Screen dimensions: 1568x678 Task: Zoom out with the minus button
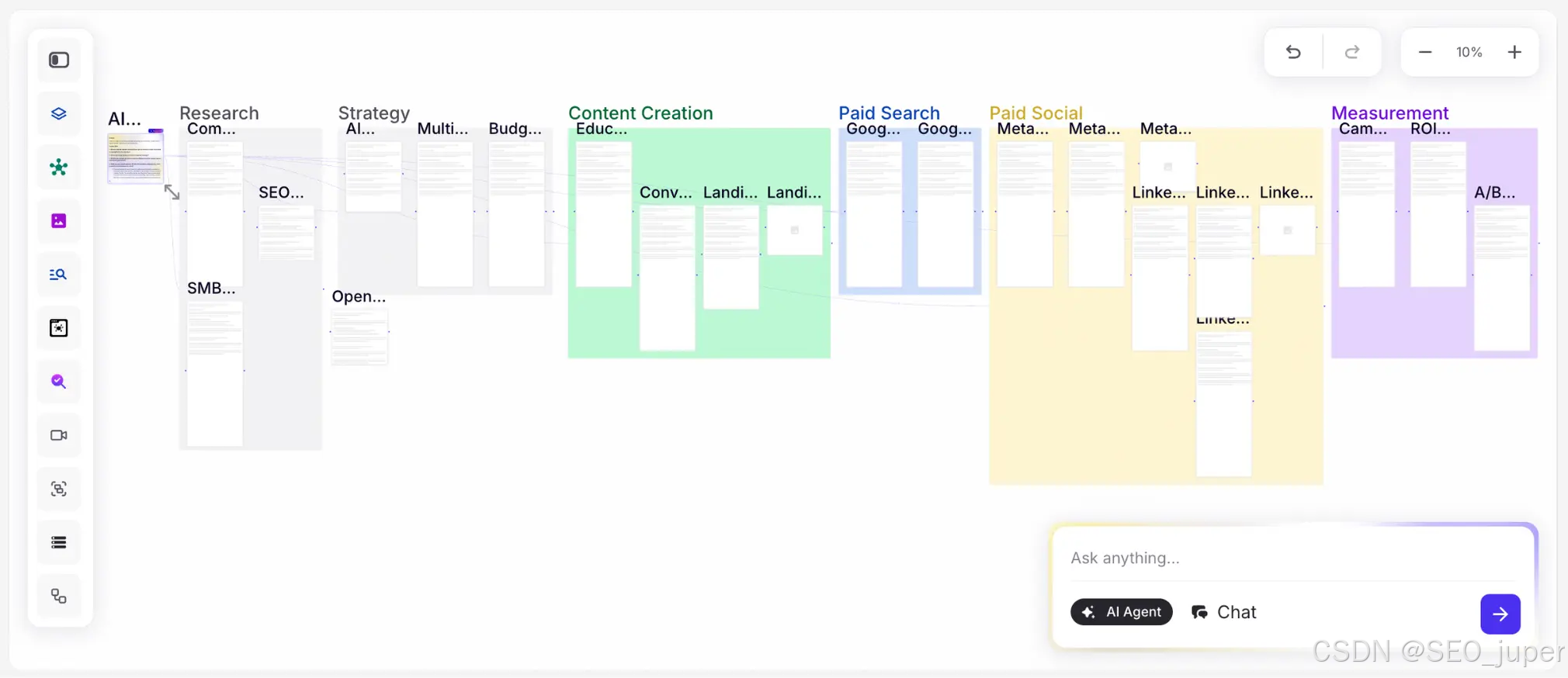pyautogui.click(x=1425, y=52)
